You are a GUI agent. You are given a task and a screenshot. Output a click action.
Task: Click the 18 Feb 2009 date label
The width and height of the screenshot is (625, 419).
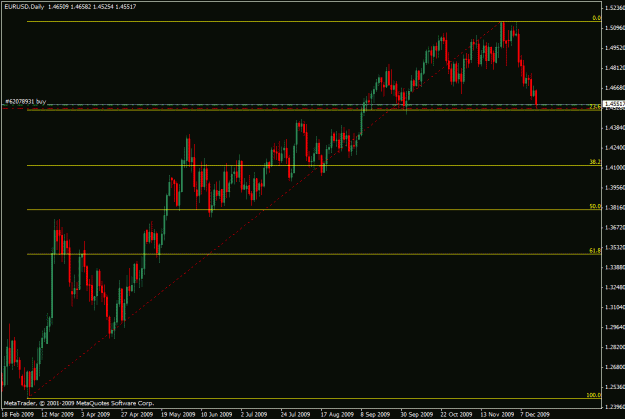point(18,415)
